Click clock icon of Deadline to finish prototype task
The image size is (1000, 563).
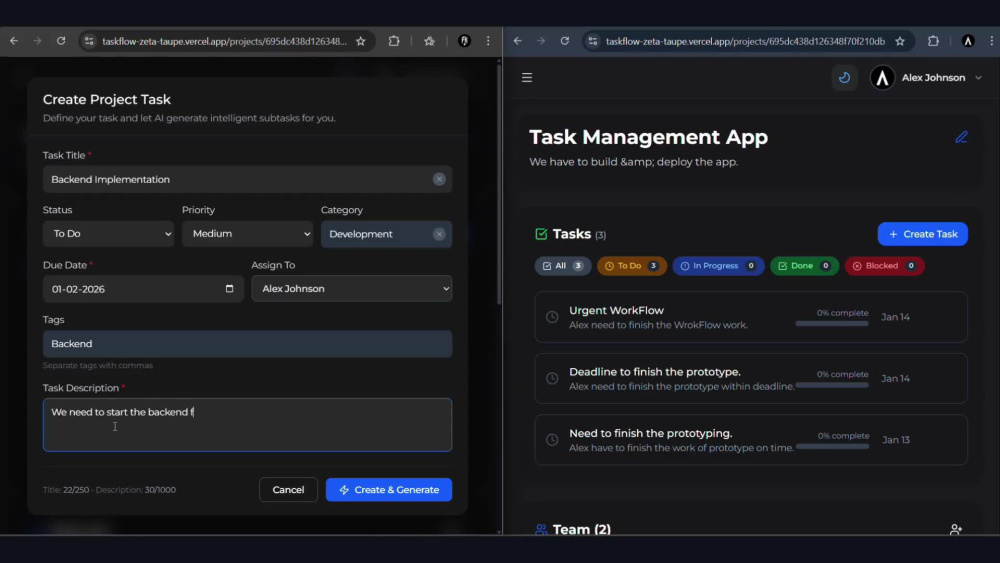click(x=552, y=378)
